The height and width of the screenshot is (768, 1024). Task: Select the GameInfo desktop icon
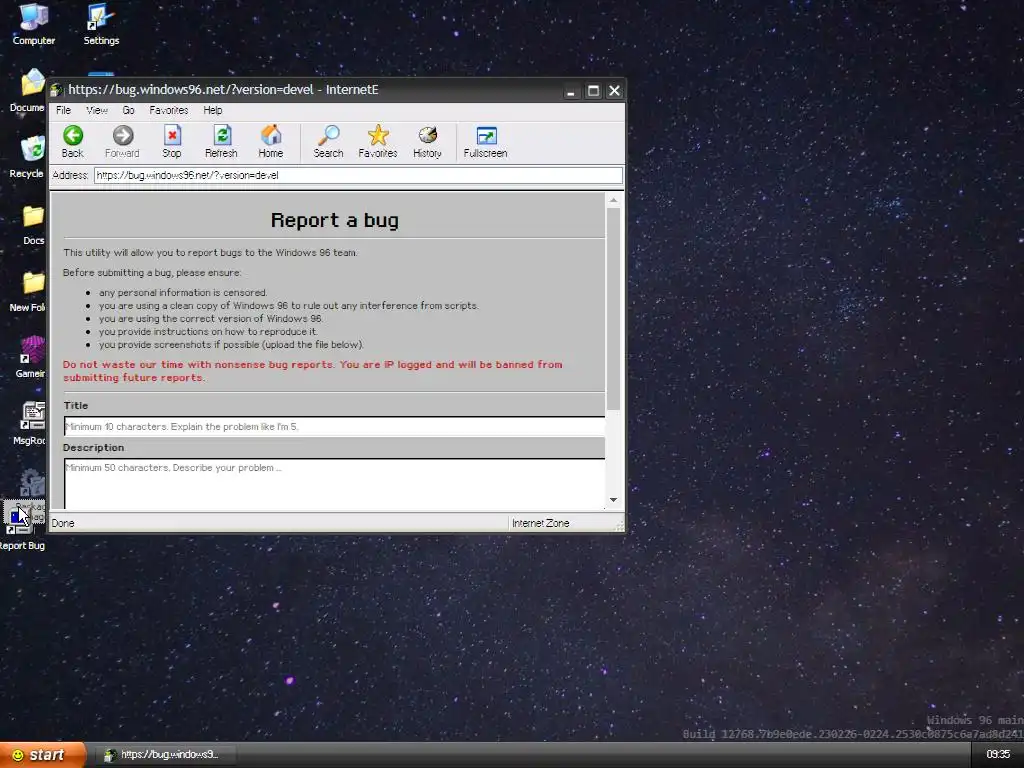point(30,358)
